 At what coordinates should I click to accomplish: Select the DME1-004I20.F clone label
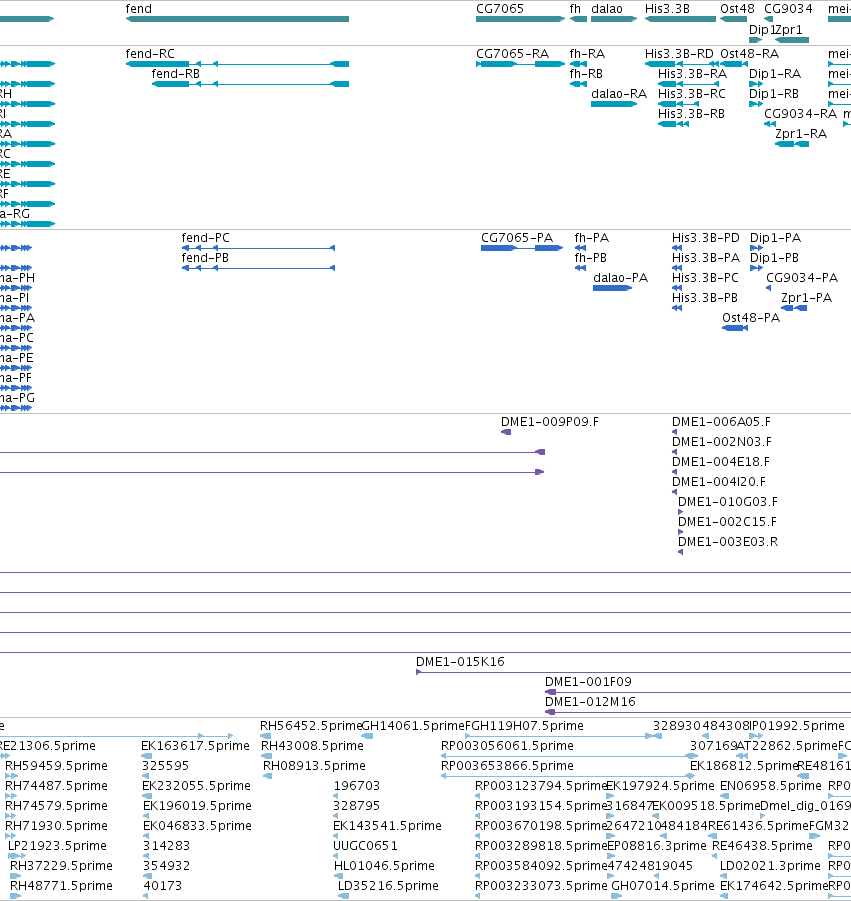click(719, 482)
